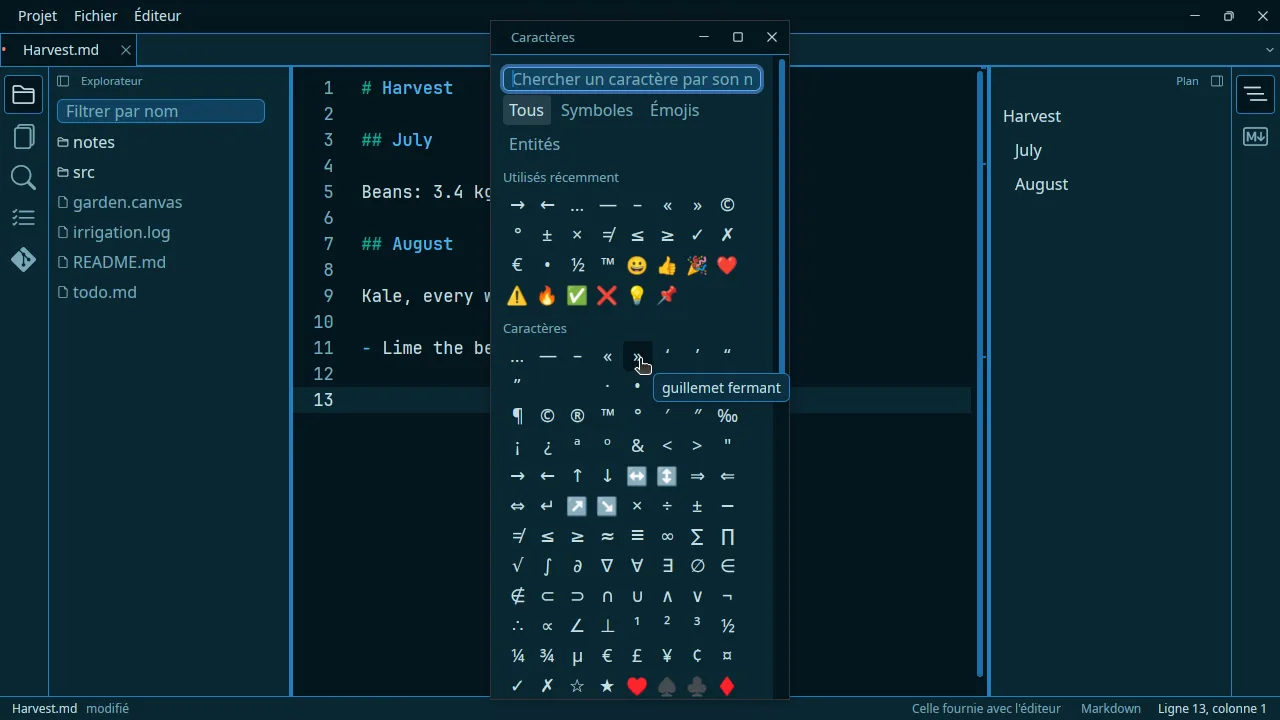Viewport: 1280px width, 720px height.
Task: Insert the green check mark emoji
Action: tap(577, 295)
